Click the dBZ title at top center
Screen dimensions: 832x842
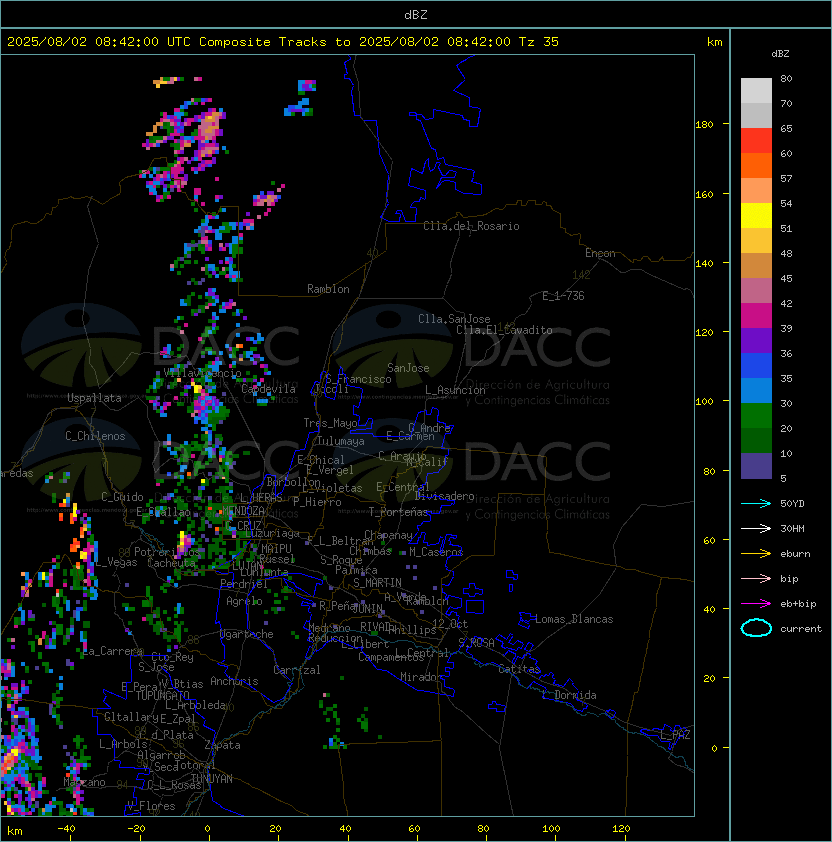416,14
